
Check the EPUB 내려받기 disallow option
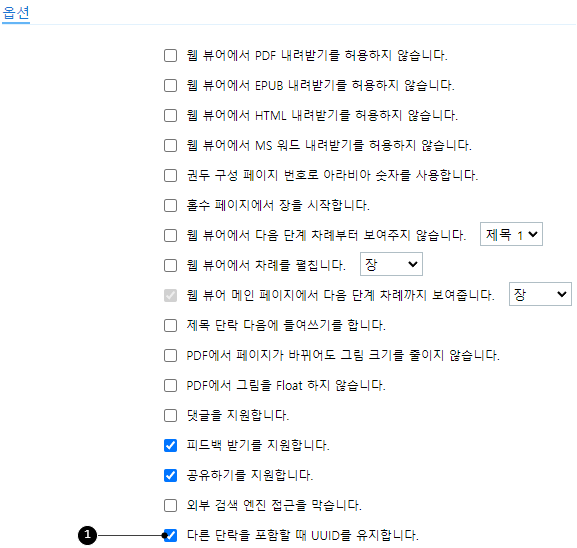pos(170,85)
